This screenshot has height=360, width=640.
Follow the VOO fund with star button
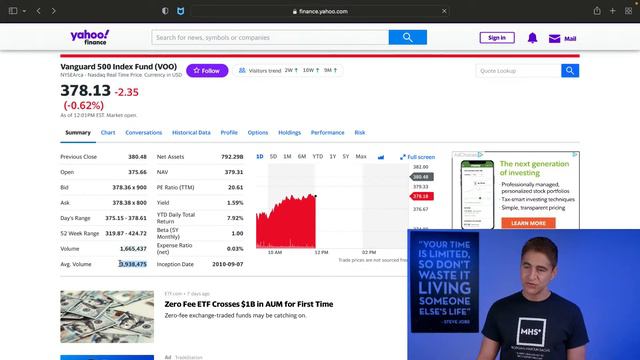click(207, 71)
